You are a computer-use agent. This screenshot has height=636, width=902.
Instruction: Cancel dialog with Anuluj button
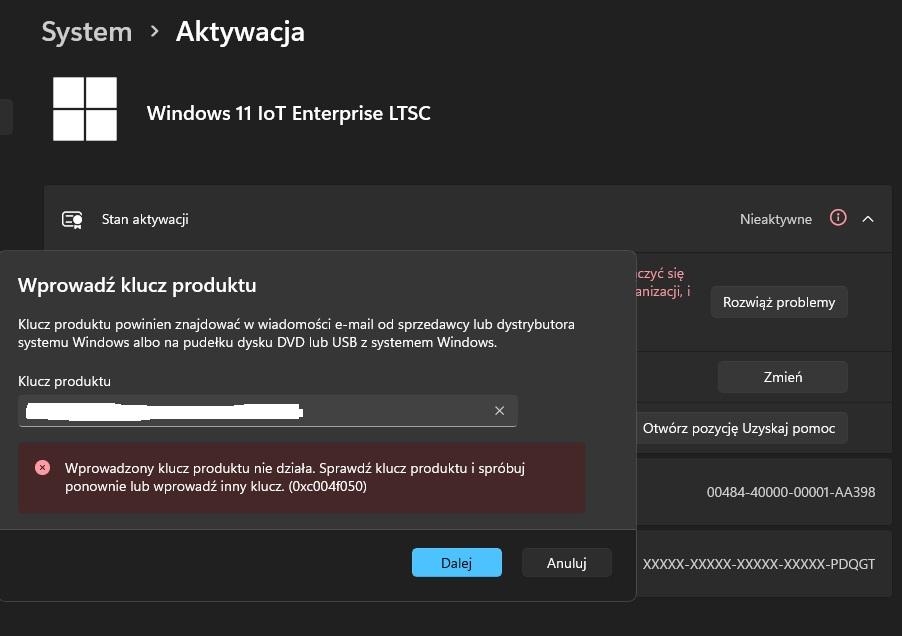(566, 563)
